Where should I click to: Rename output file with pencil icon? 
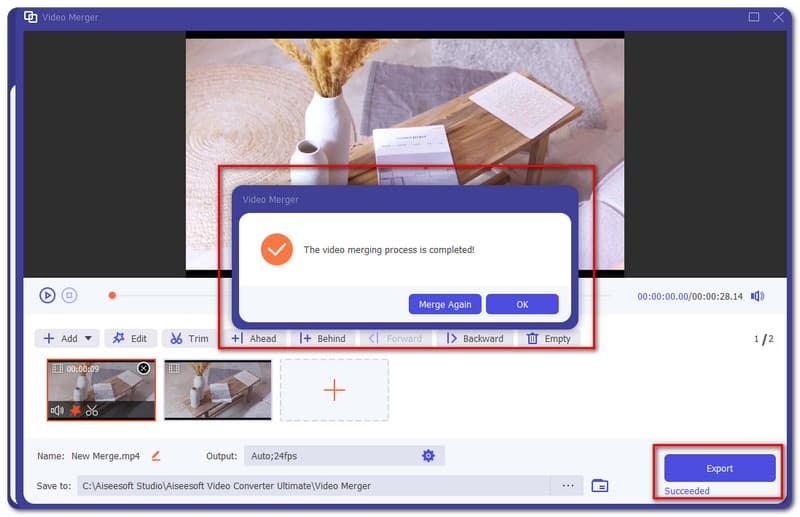[x=156, y=456]
